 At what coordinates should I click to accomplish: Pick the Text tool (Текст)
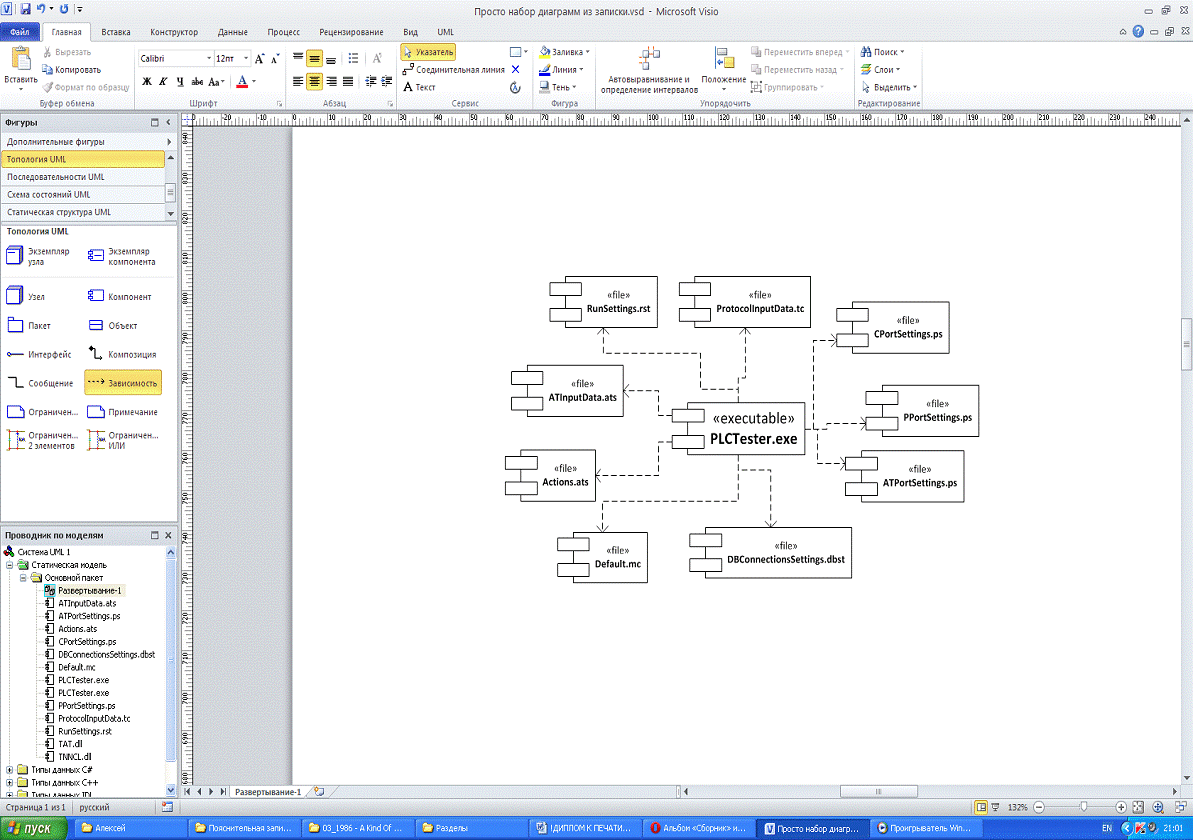[x=419, y=88]
